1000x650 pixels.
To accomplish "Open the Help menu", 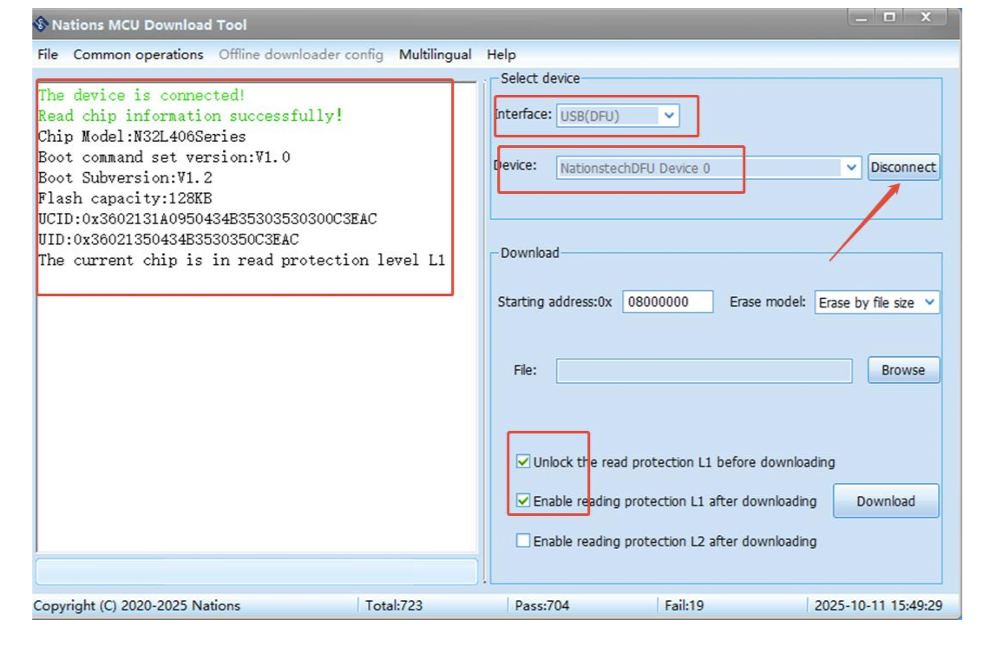I will [501, 55].
